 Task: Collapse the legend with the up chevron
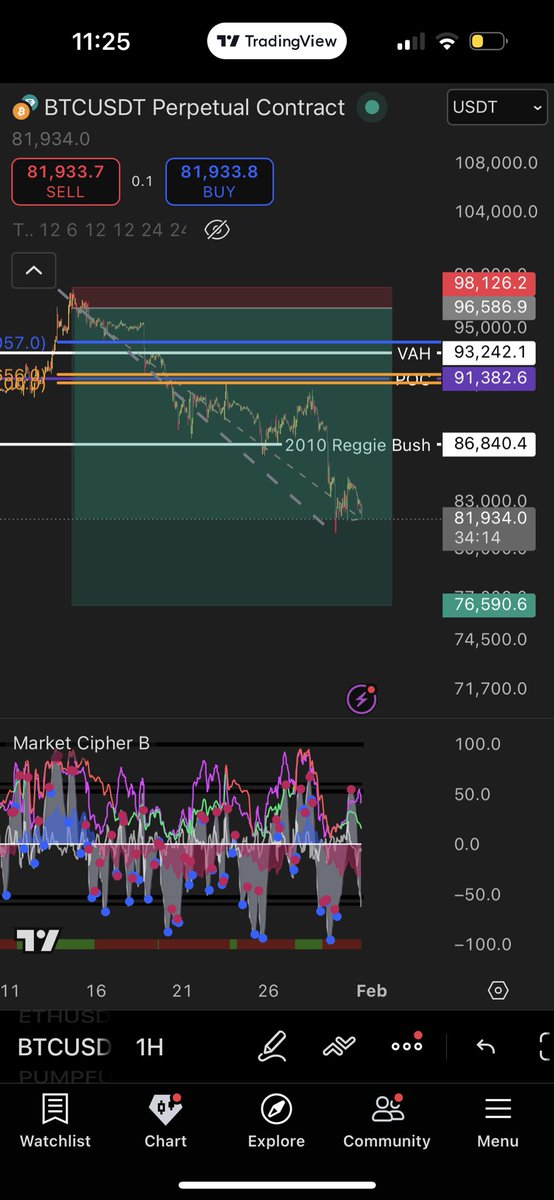click(34, 270)
